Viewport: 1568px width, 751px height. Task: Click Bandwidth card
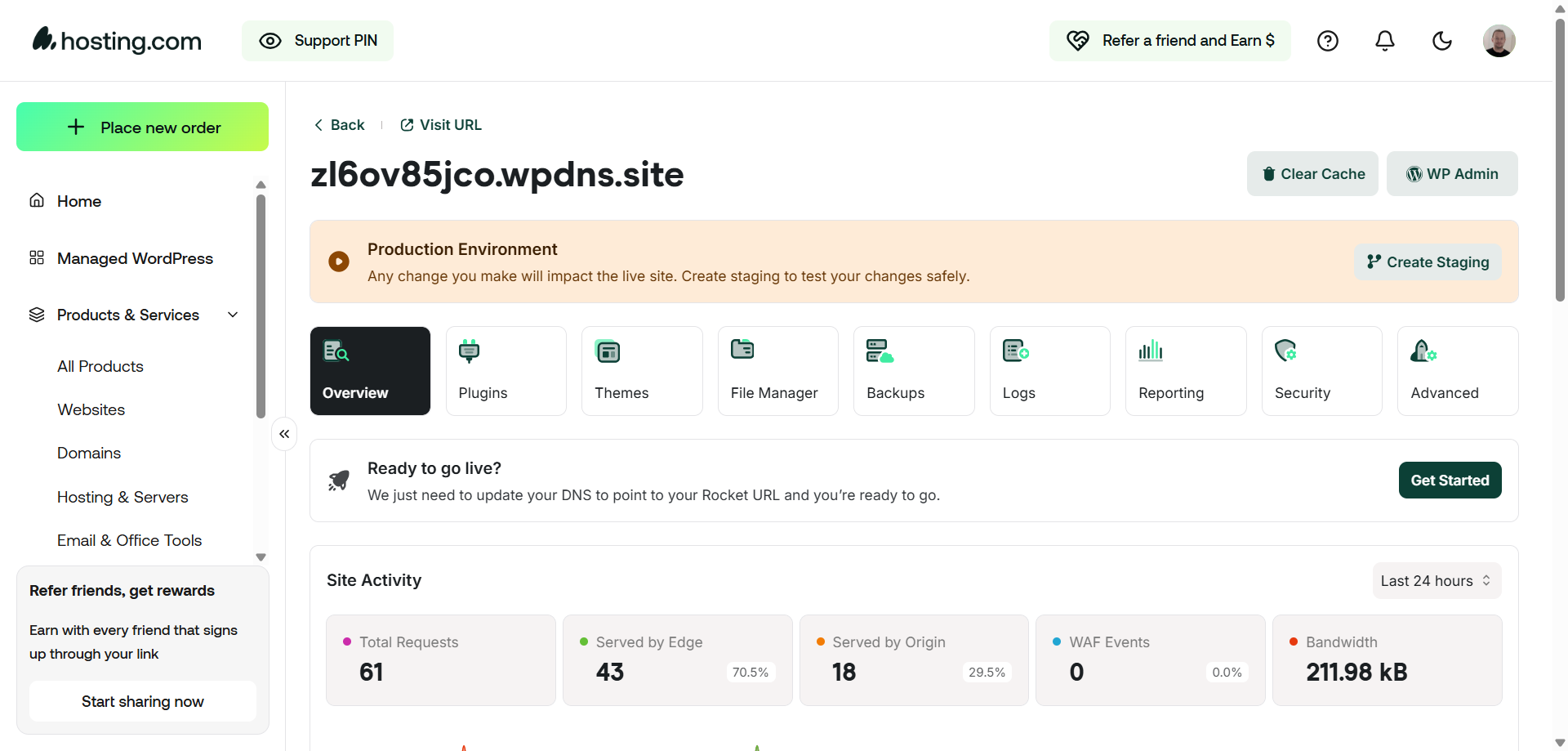click(x=1388, y=660)
